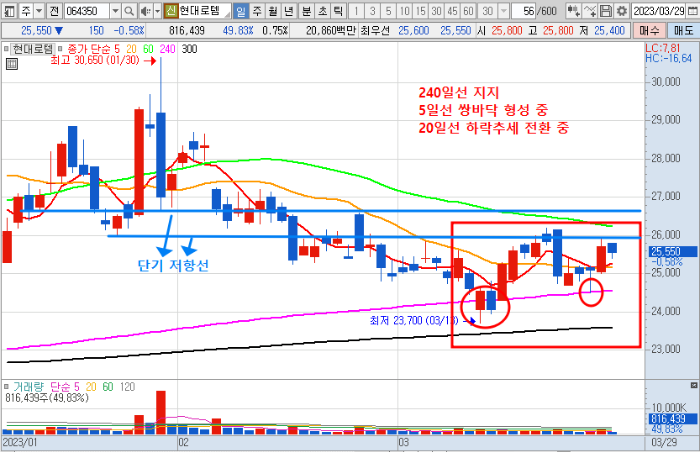Click the close icon on the volume pane
The image size is (700, 452).
click(x=694, y=385)
